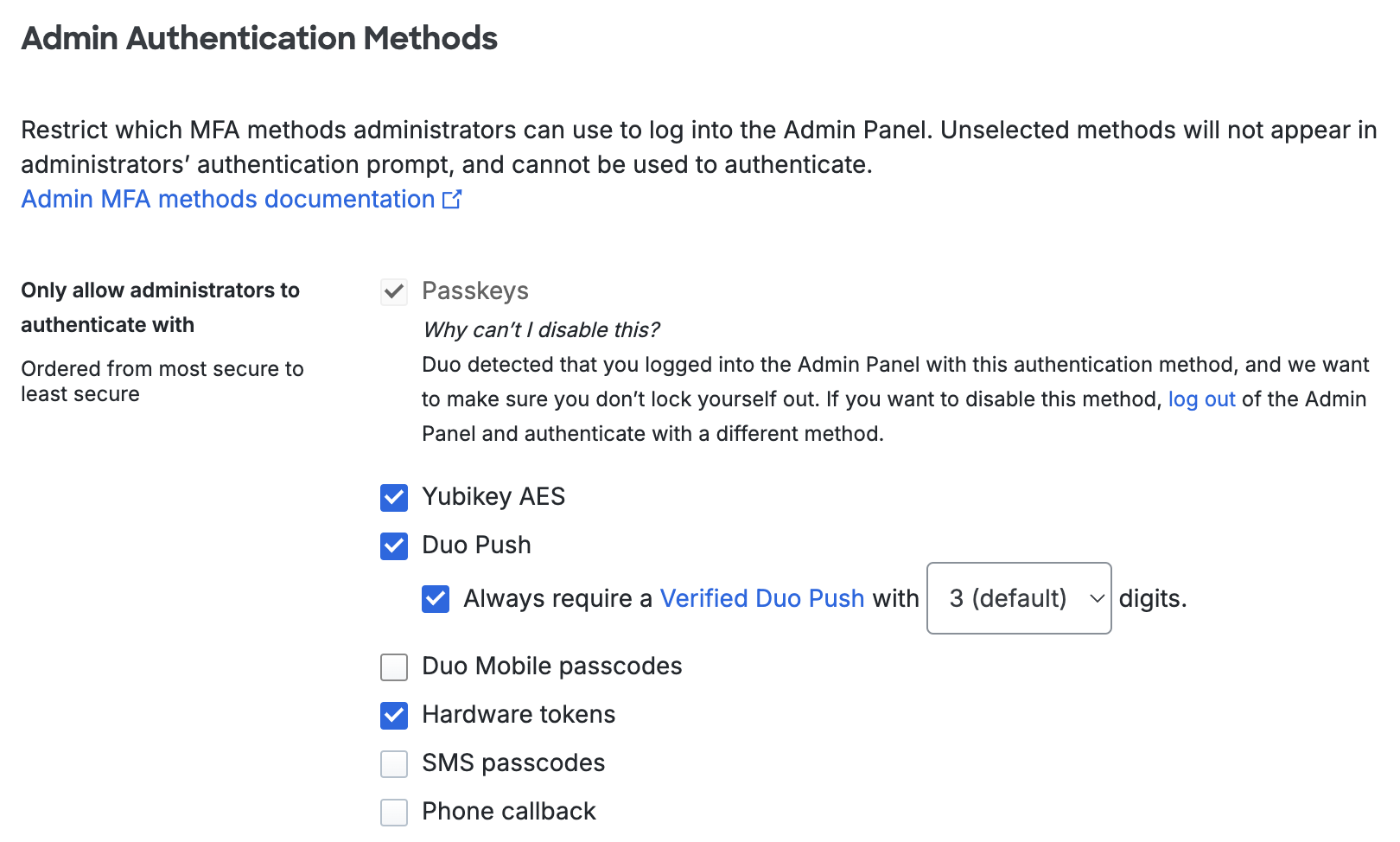
Task: Click the checkmark icon next to Passkeys
Action: 393,292
